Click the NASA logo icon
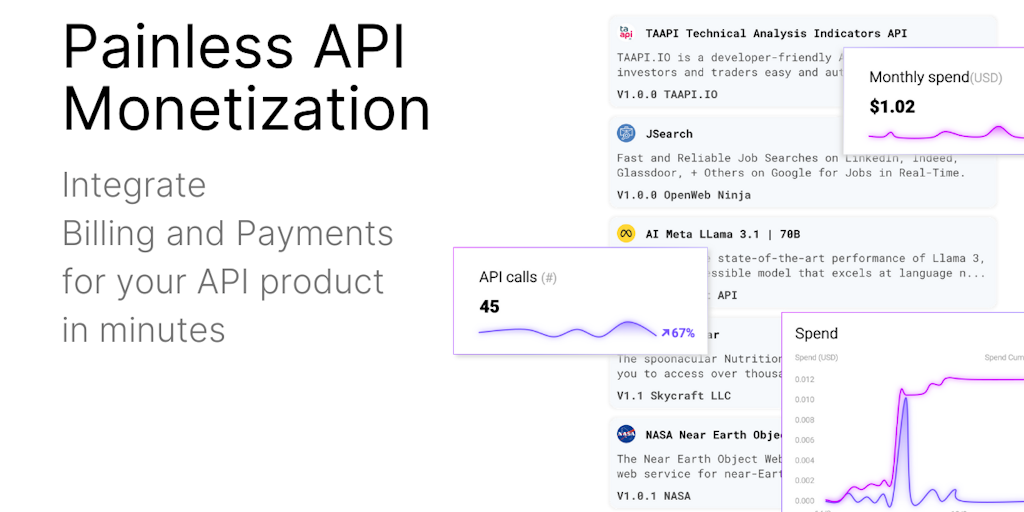This screenshot has width=1024, height=512. pyautogui.click(x=626, y=434)
